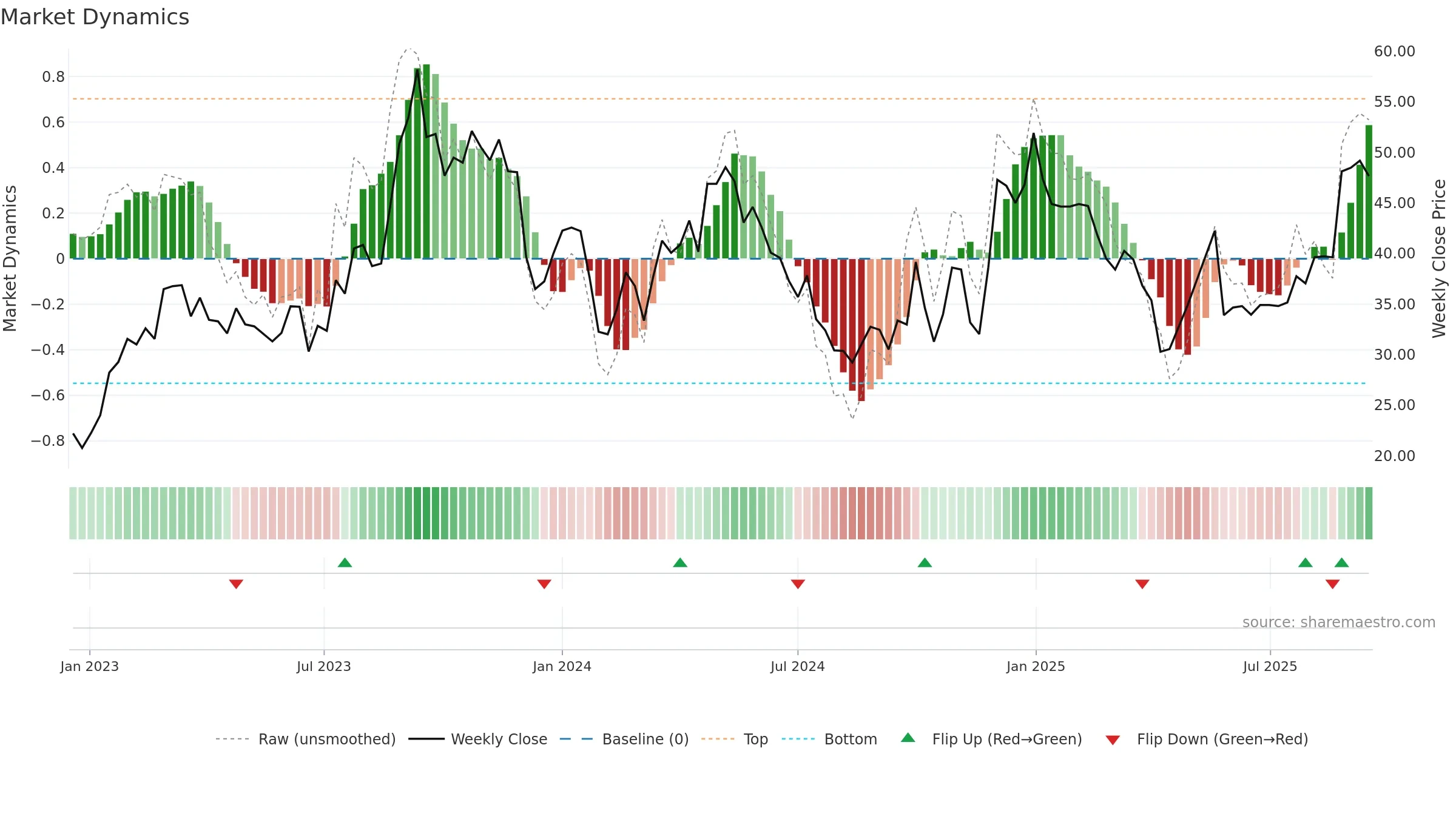Click the Jan 2025 x-axis label
The width and height of the screenshot is (1456, 819).
pyautogui.click(x=1036, y=666)
